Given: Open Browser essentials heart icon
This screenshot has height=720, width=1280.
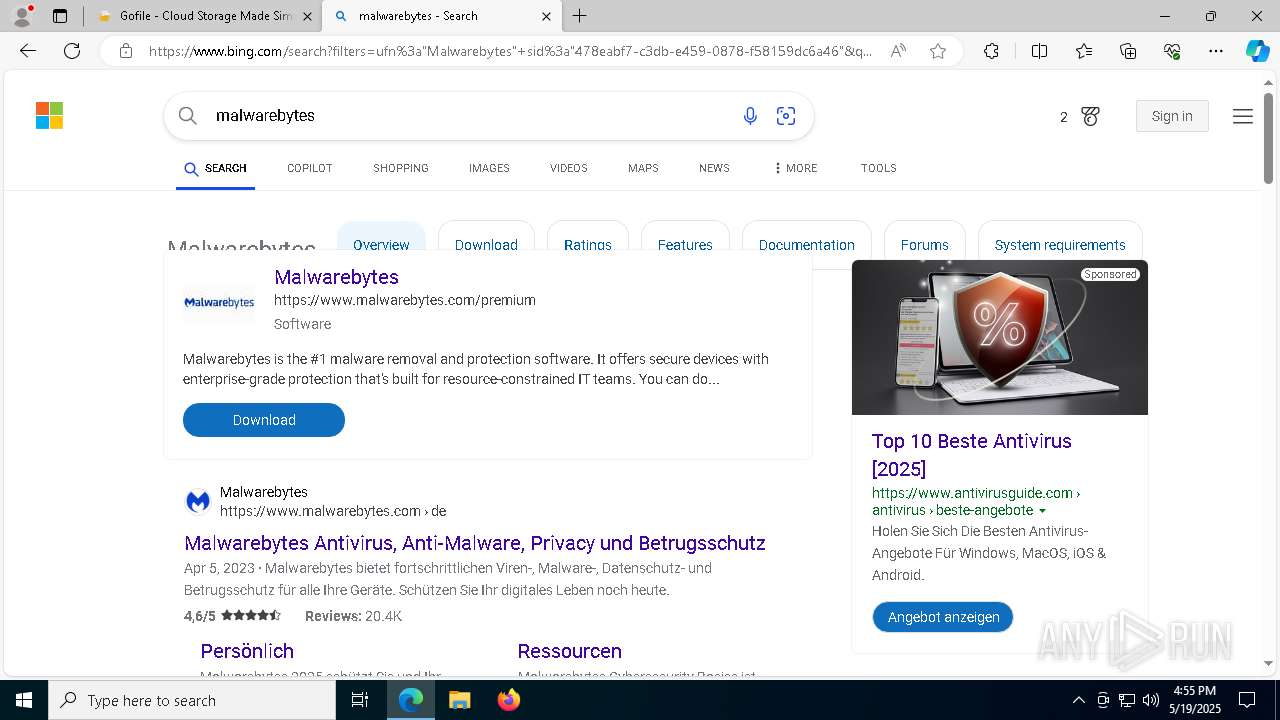Looking at the screenshot, I should click(1172, 51).
